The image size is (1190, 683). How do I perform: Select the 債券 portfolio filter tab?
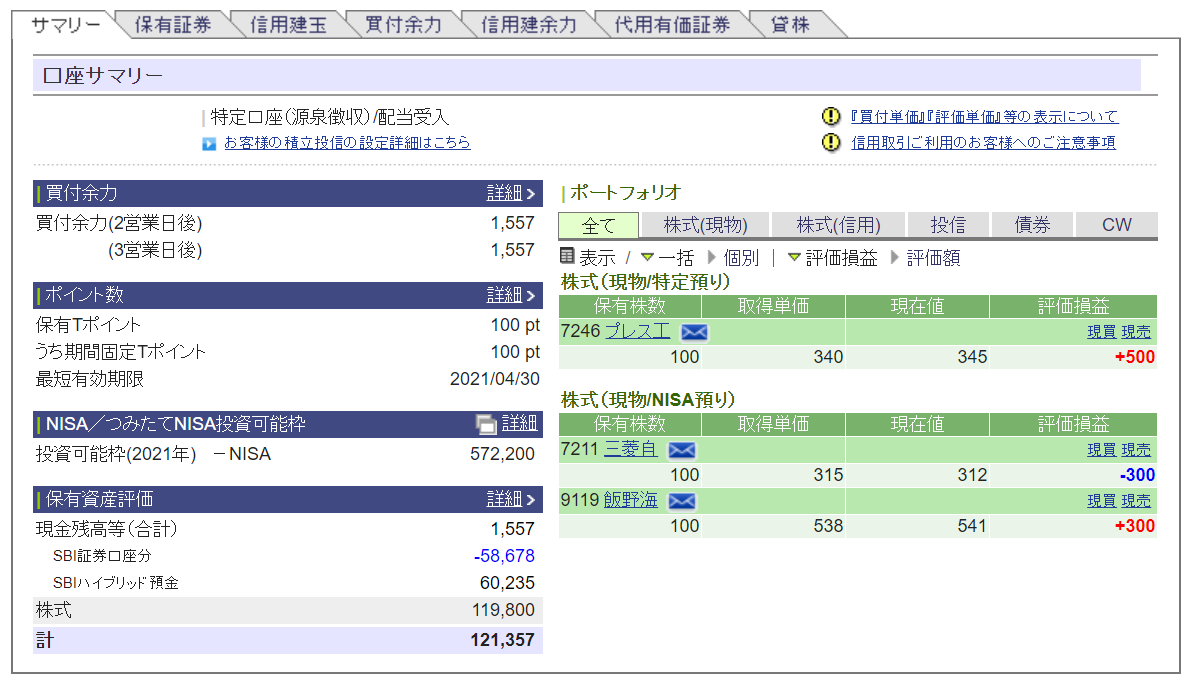click(1032, 225)
